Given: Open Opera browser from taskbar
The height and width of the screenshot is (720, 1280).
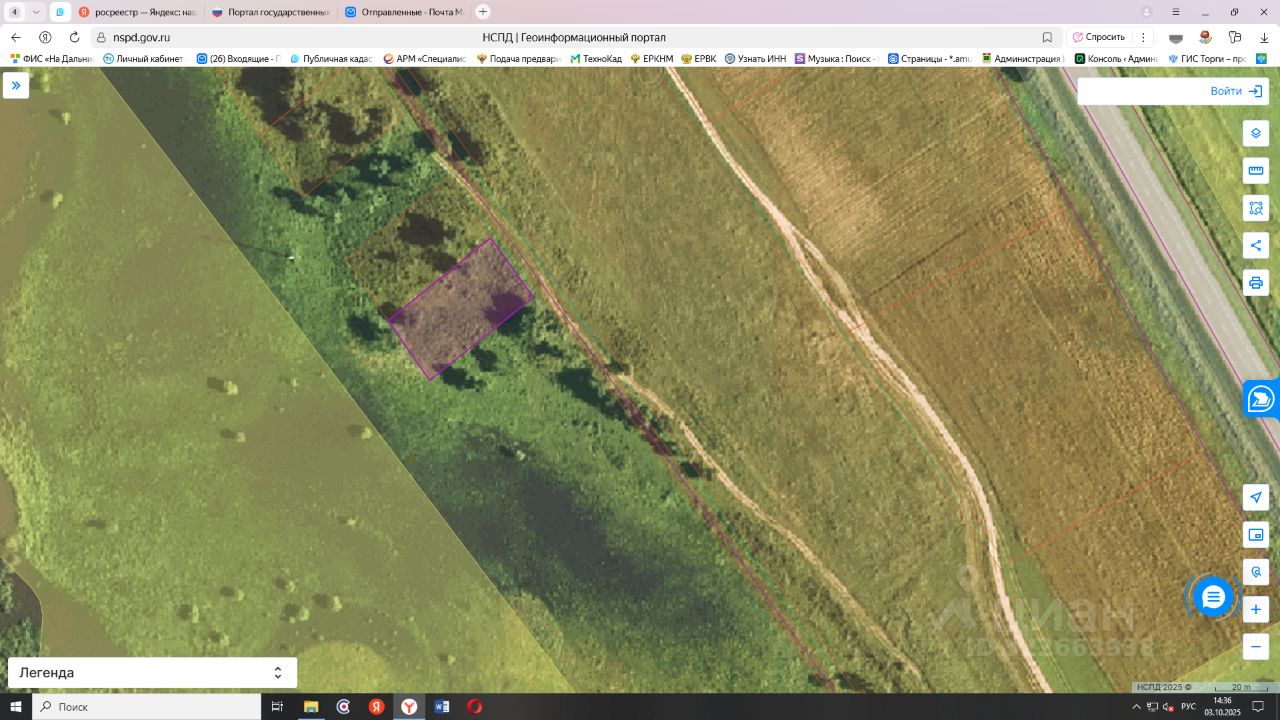Looking at the screenshot, I should (475, 707).
